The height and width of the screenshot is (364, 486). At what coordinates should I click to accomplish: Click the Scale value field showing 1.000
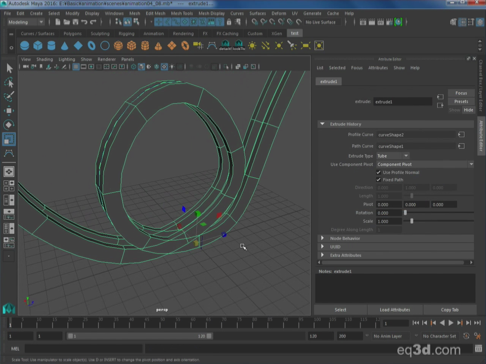[x=389, y=221]
